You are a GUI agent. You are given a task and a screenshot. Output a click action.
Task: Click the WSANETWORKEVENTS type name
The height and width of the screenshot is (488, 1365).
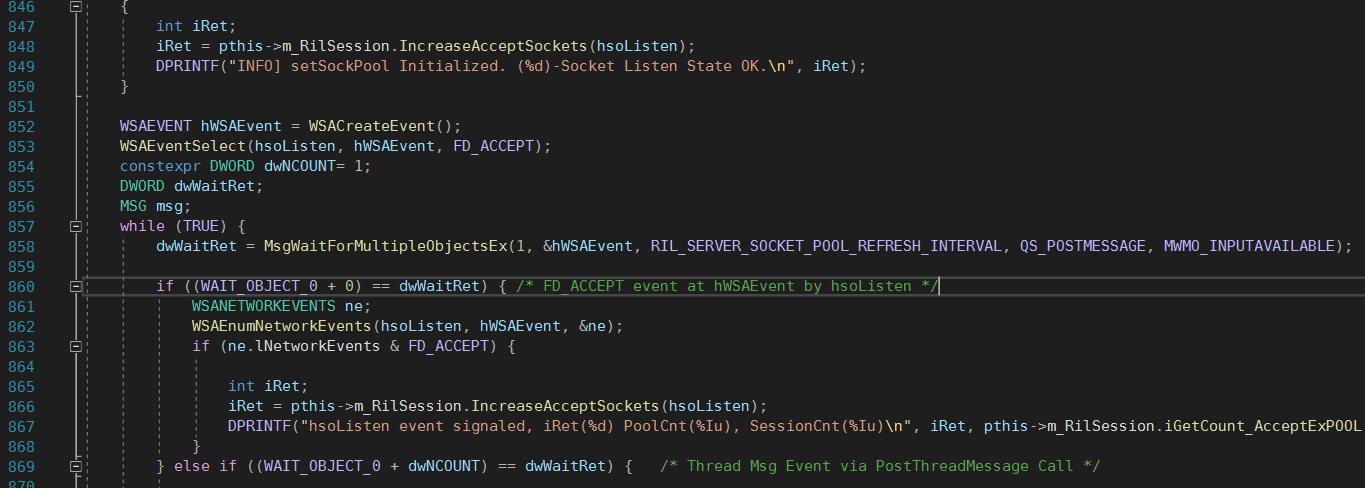(264, 306)
